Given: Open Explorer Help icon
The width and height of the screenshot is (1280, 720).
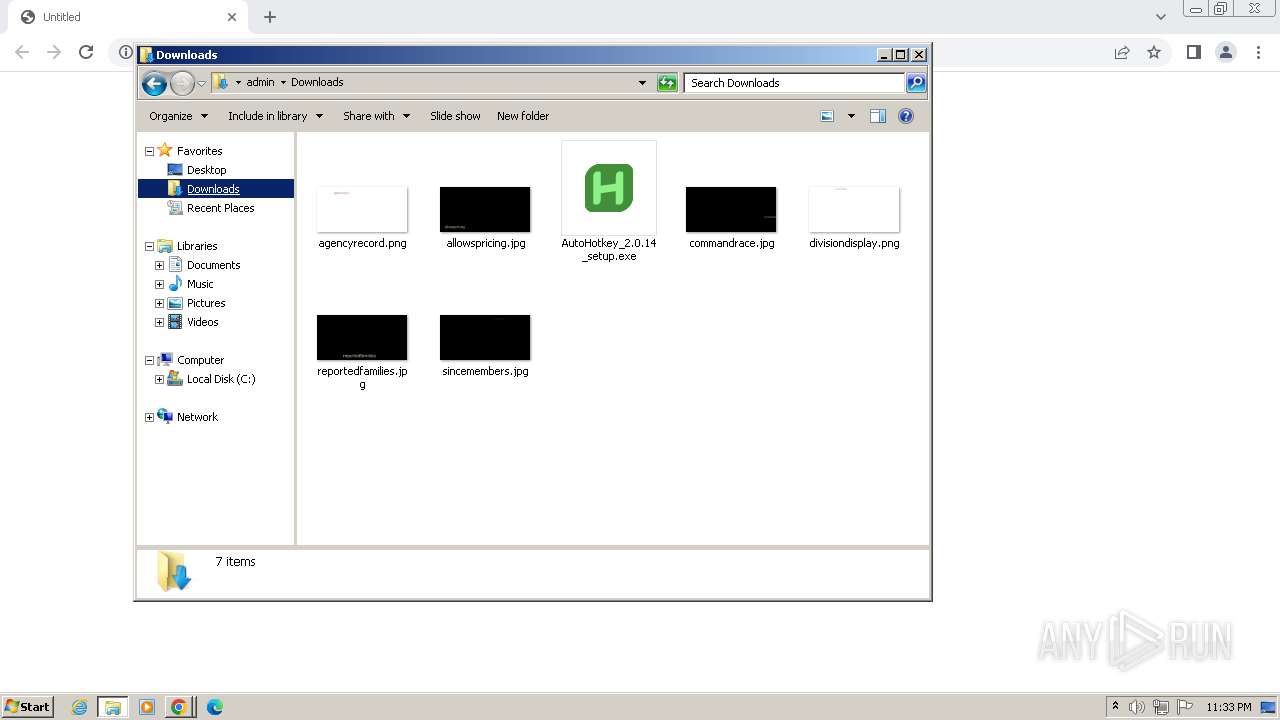Looking at the screenshot, I should [906, 116].
